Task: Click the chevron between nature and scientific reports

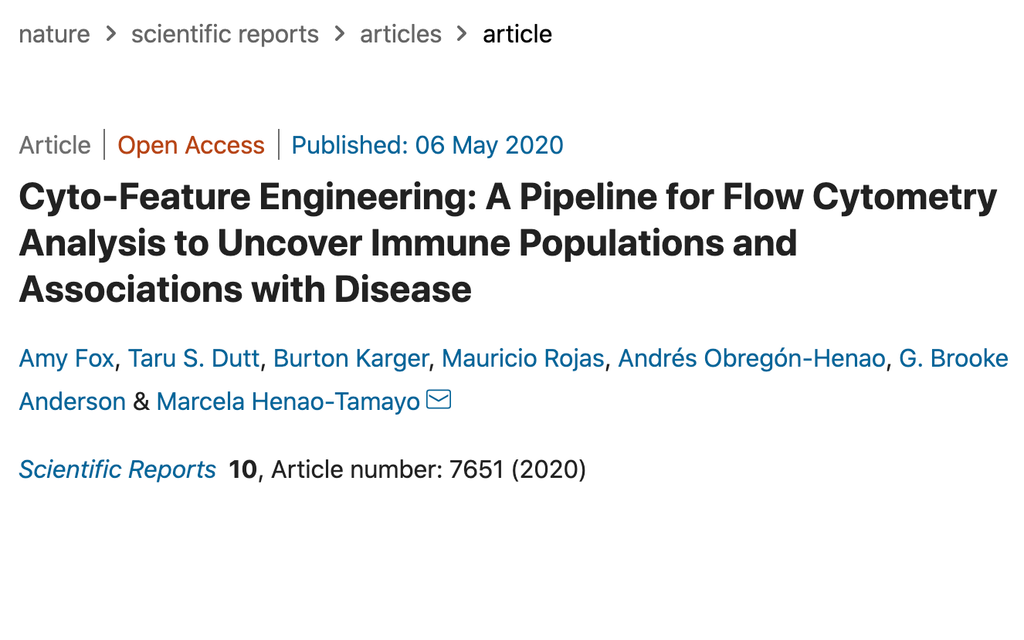Action: click(x=108, y=34)
